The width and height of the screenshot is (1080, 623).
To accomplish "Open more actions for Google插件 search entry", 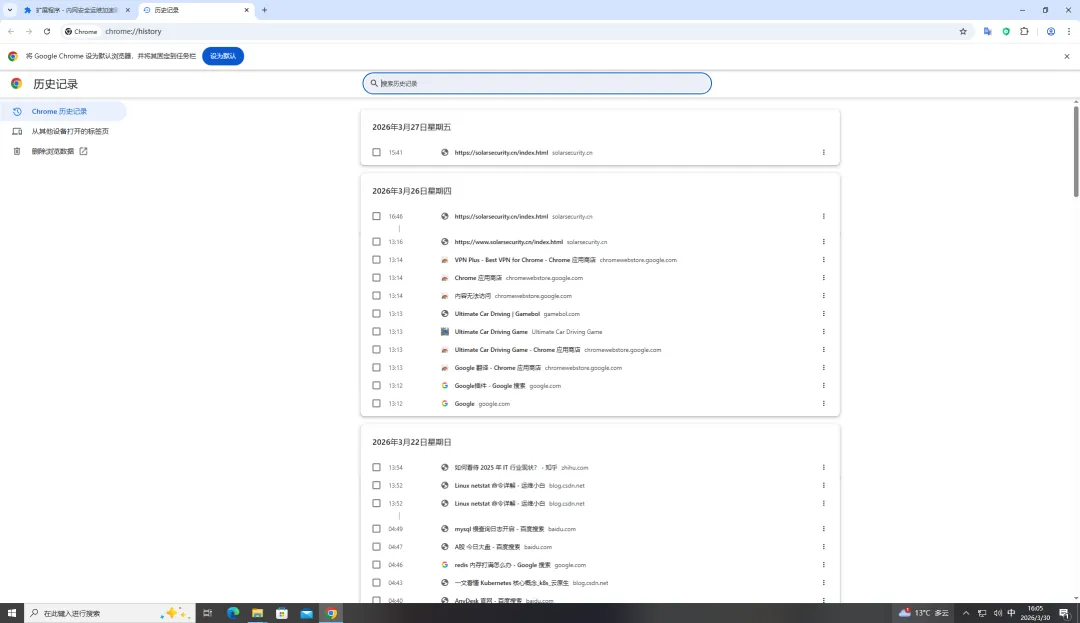I will pyautogui.click(x=823, y=386).
